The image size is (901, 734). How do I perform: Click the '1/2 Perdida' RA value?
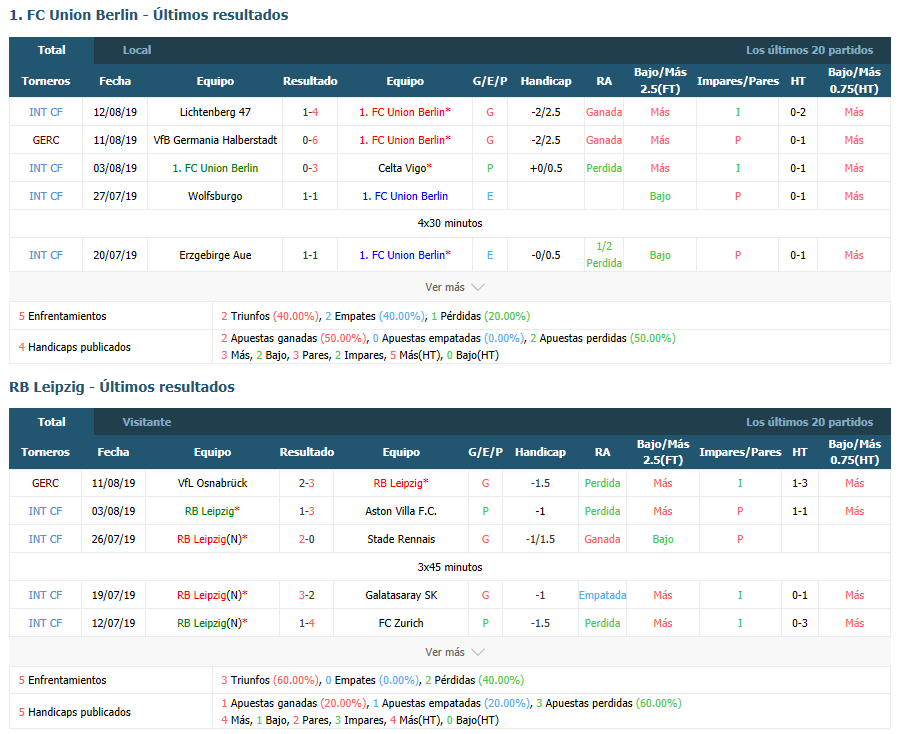(x=604, y=255)
